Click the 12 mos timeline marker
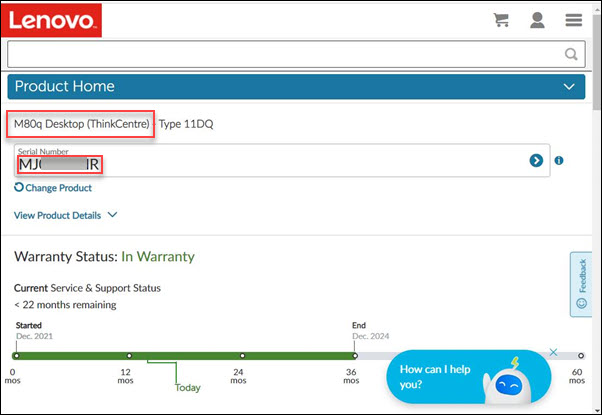 coord(129,355)
